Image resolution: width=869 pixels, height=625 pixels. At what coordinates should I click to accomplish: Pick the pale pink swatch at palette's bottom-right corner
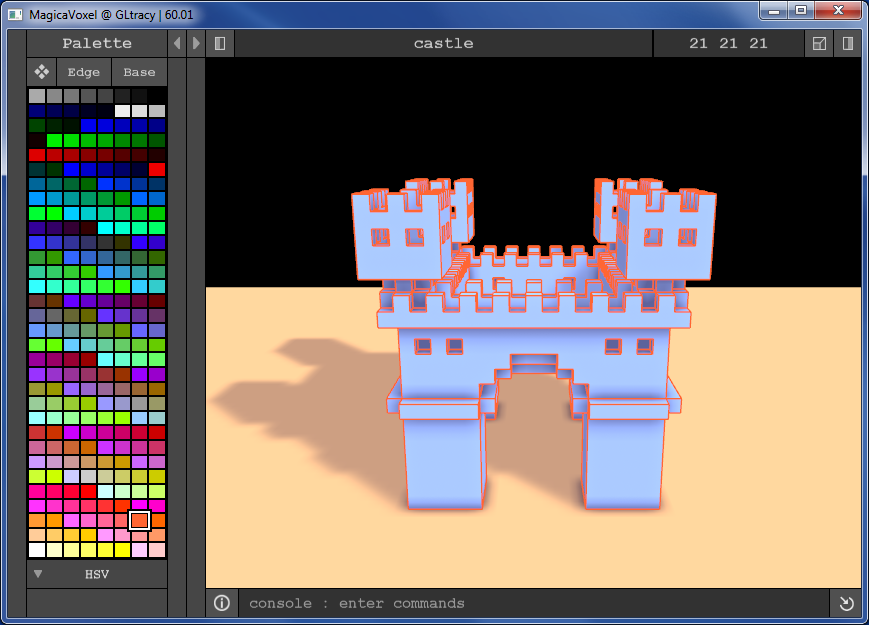coord(157,550)
